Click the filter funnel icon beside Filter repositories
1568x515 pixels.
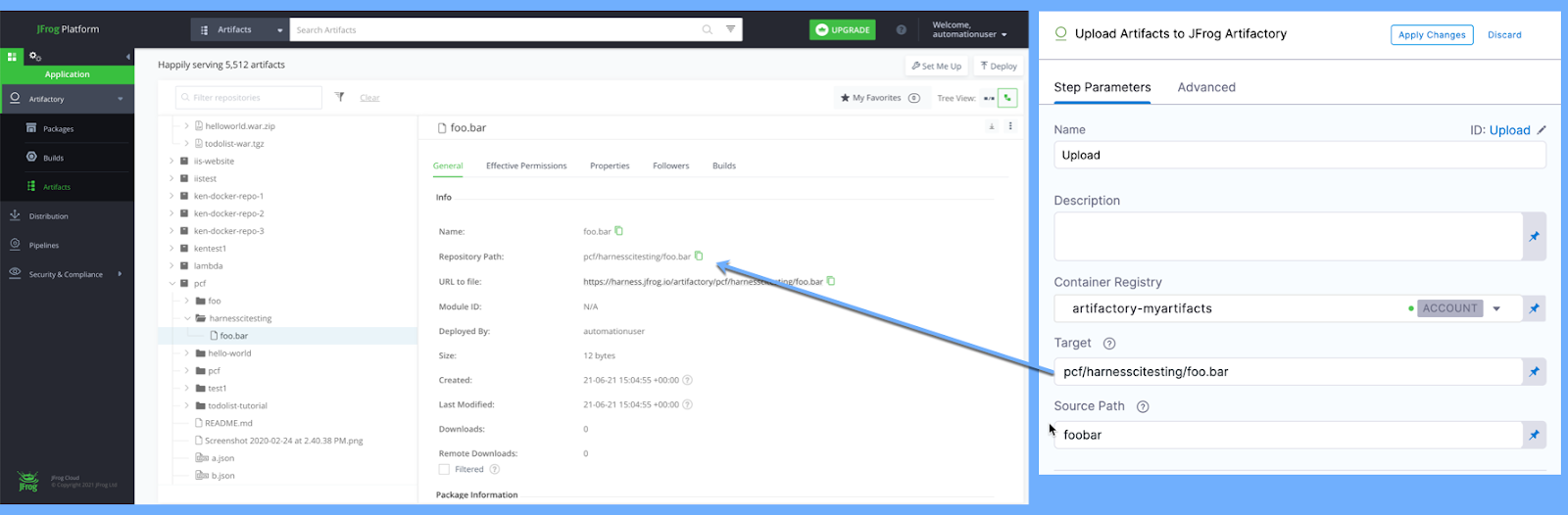tap(339, 97)
